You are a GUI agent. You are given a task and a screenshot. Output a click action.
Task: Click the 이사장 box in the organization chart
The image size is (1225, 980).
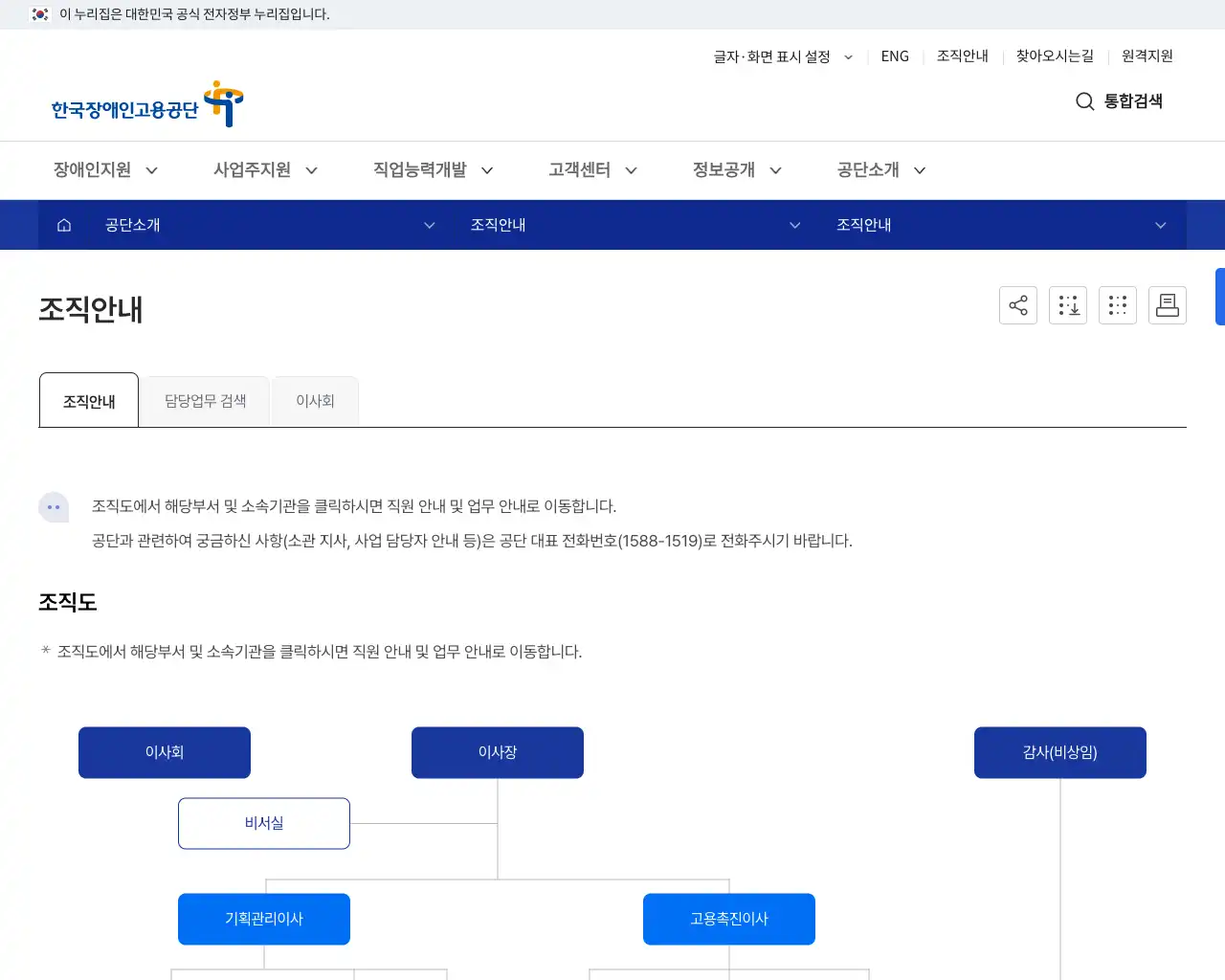point(498,752)
